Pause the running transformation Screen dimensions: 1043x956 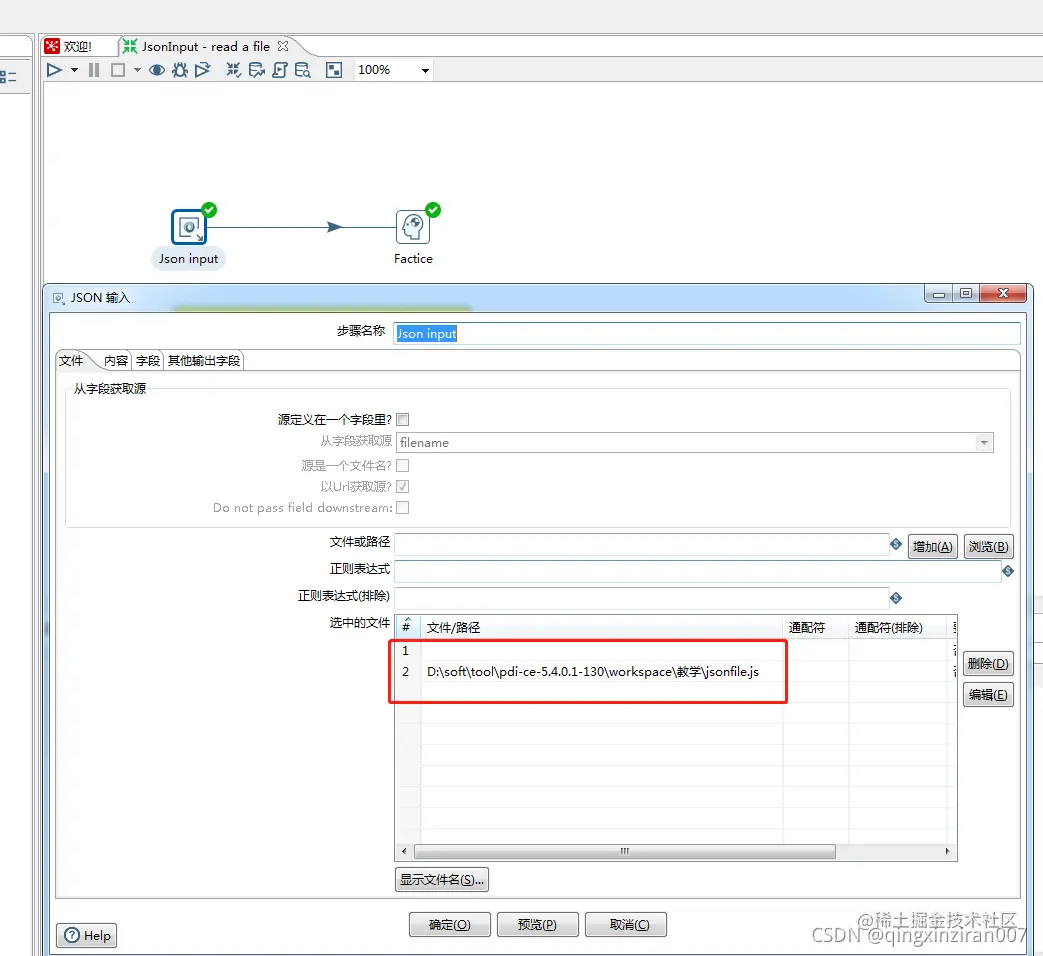pyautogui.click(x=94, y=70)
